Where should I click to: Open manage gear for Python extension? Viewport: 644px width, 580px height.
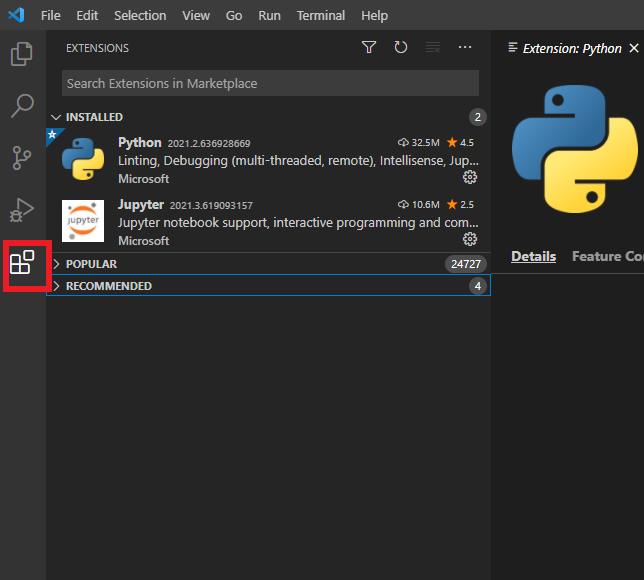point(470,177)
